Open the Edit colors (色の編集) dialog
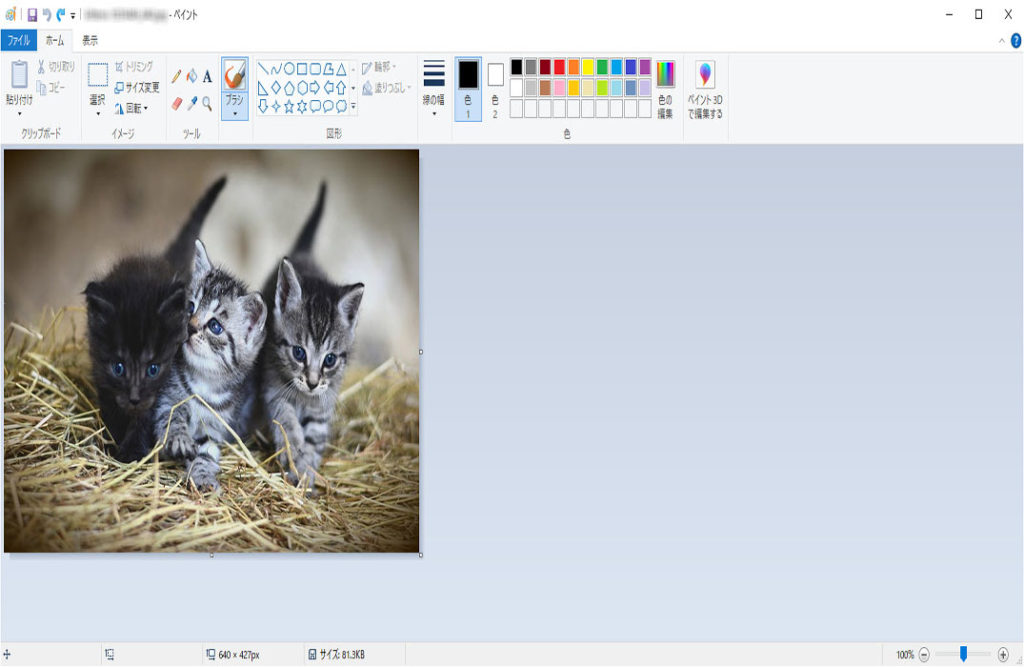The image size is (1024, 667). pyautogui.click(x=665, y=88)
